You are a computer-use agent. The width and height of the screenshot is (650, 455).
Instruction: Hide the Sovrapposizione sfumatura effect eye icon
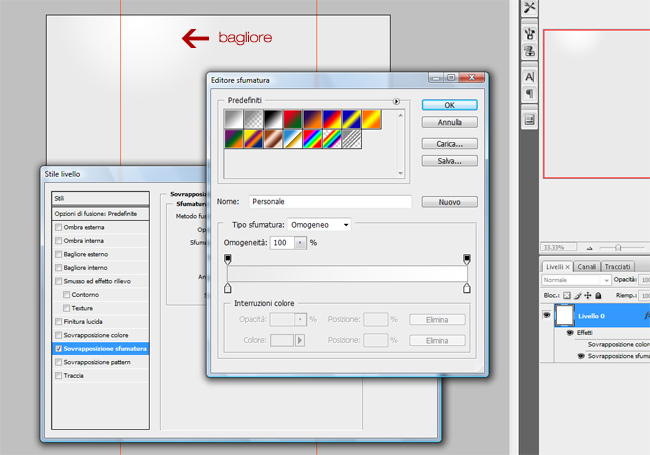click(x=581, y=356)
